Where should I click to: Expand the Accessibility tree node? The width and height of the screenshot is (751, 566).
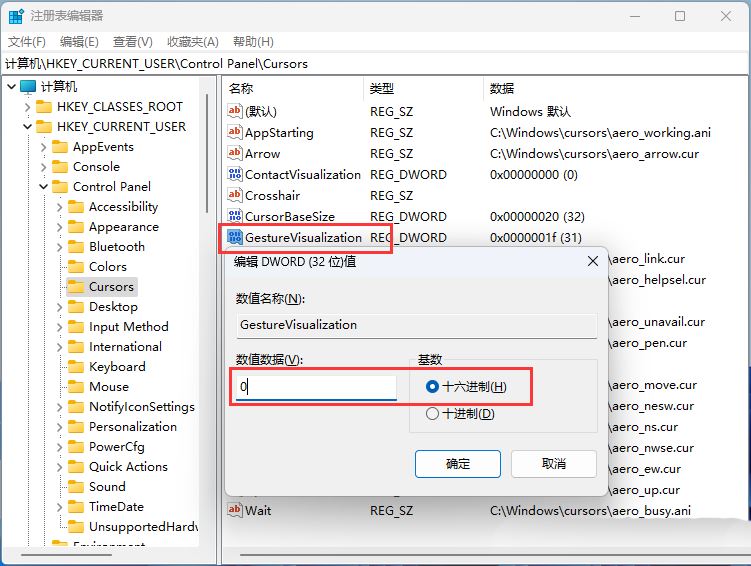[x=60, y=207]
